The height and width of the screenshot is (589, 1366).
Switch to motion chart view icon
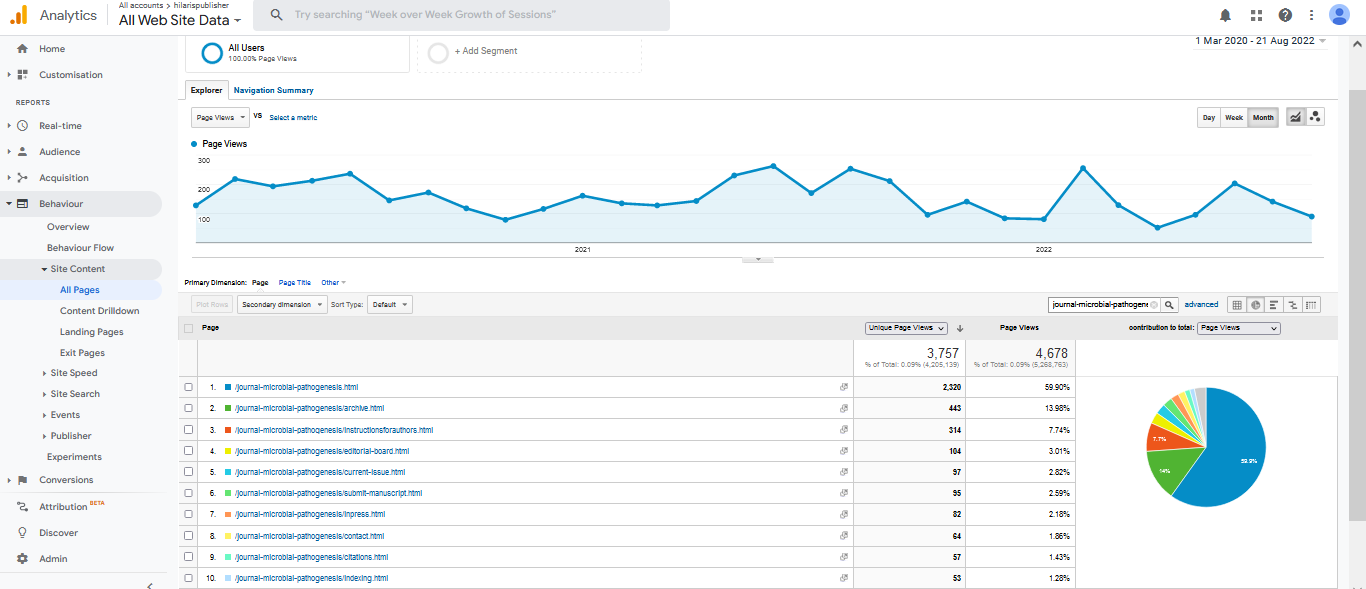[x=1315, y=117]
